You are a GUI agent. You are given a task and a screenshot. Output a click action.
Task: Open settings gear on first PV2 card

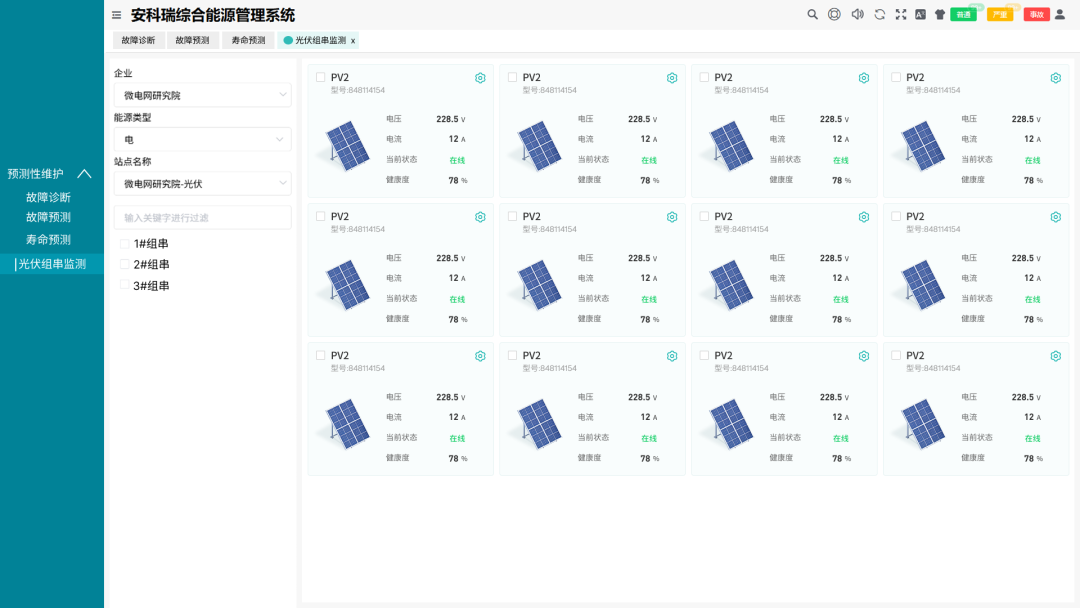coord(480,78)
